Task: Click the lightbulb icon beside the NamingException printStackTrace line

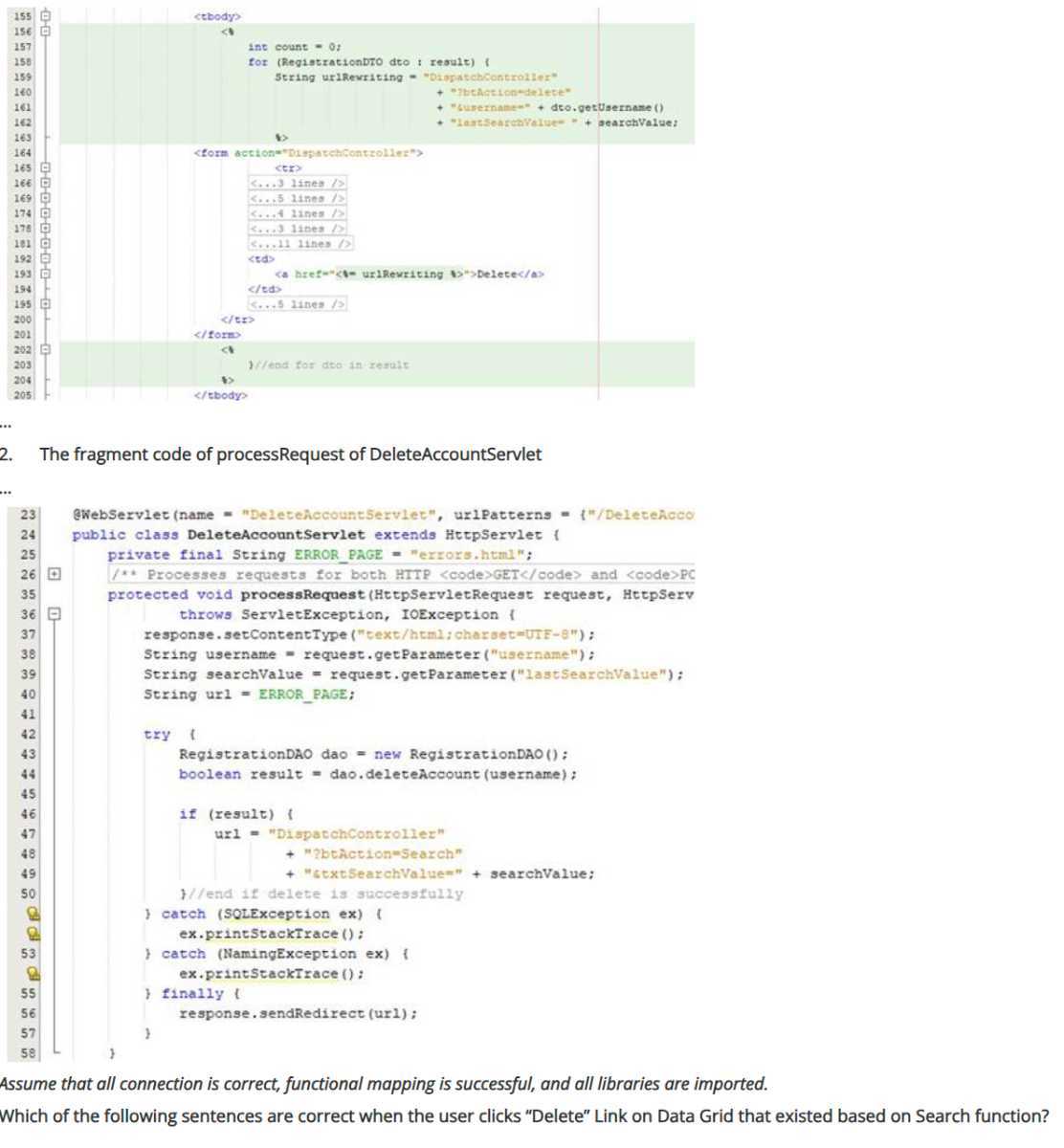Action: pos(32,974)
